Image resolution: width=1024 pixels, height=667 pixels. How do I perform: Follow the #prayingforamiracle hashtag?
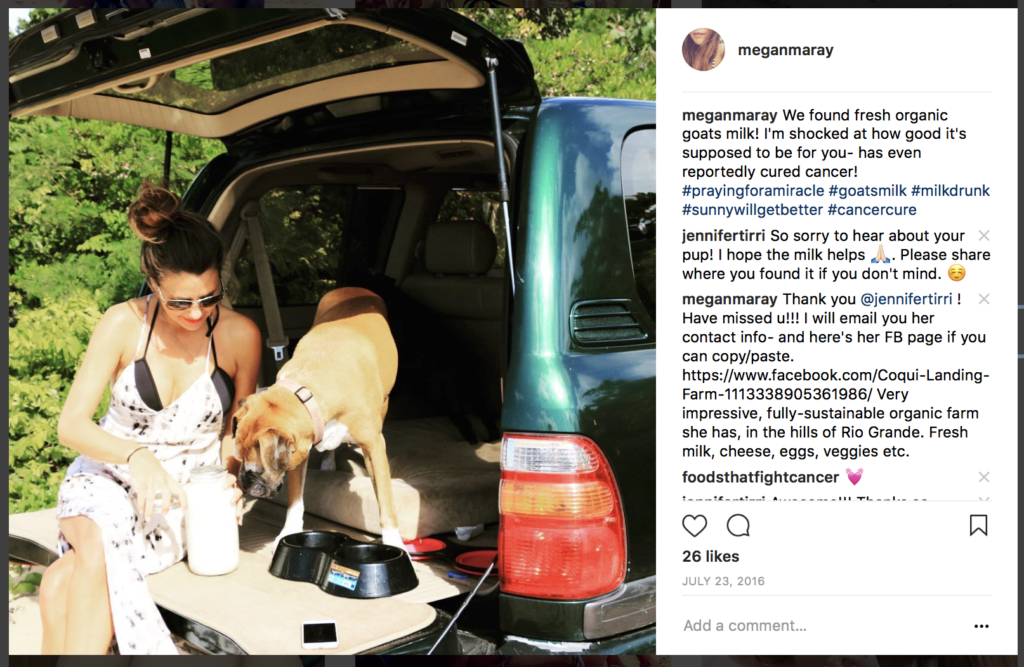pos(753,191)
